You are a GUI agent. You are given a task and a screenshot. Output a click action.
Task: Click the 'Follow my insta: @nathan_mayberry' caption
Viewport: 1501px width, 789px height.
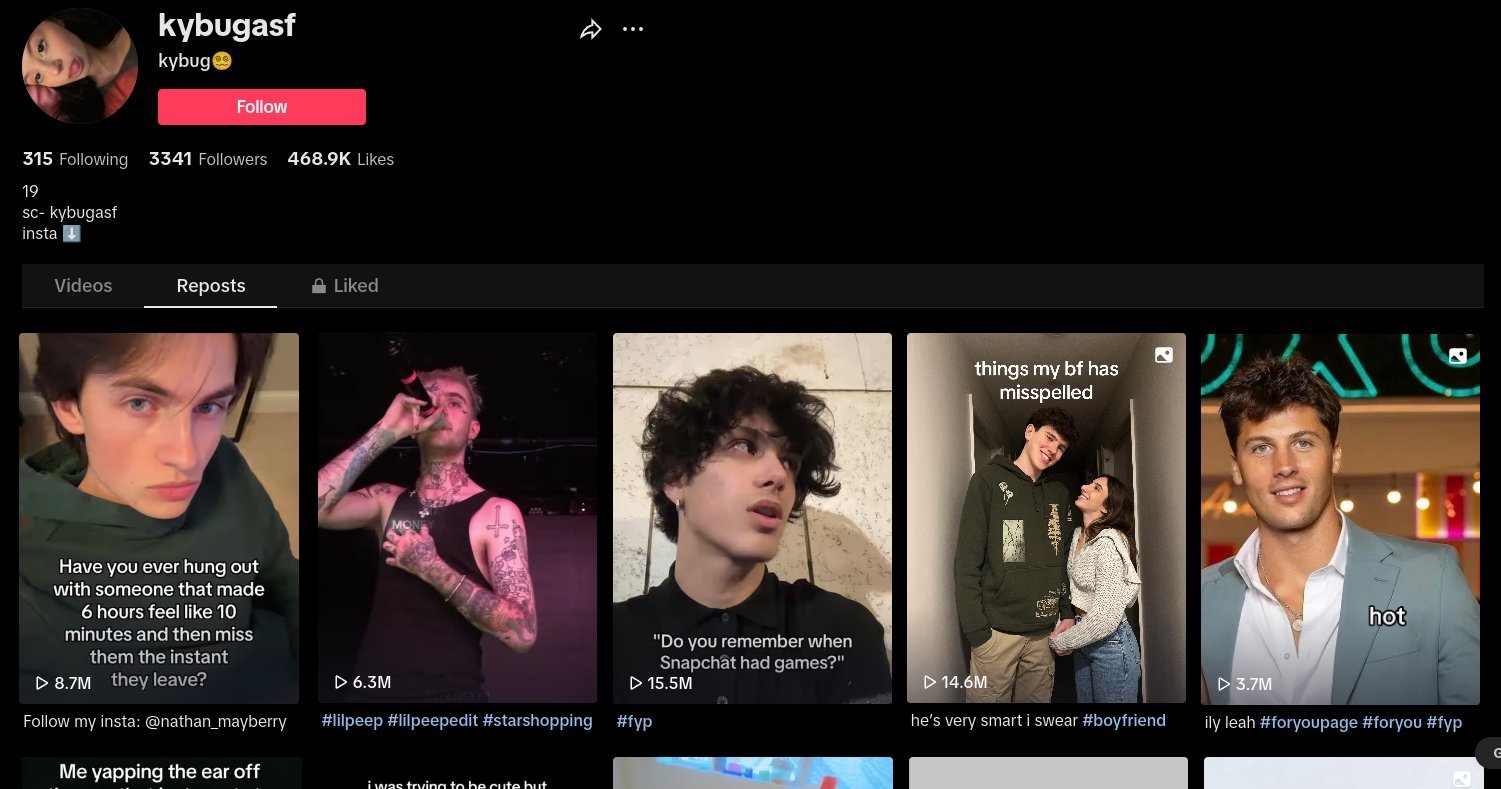(155, 721)
